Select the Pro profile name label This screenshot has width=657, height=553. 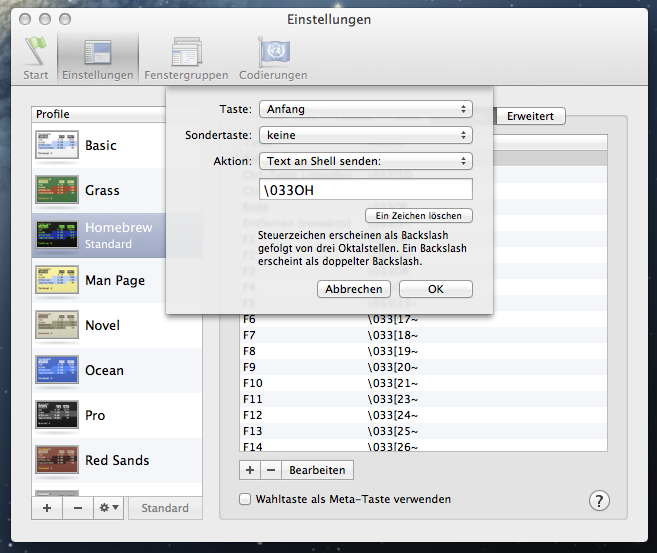[95, 415]
